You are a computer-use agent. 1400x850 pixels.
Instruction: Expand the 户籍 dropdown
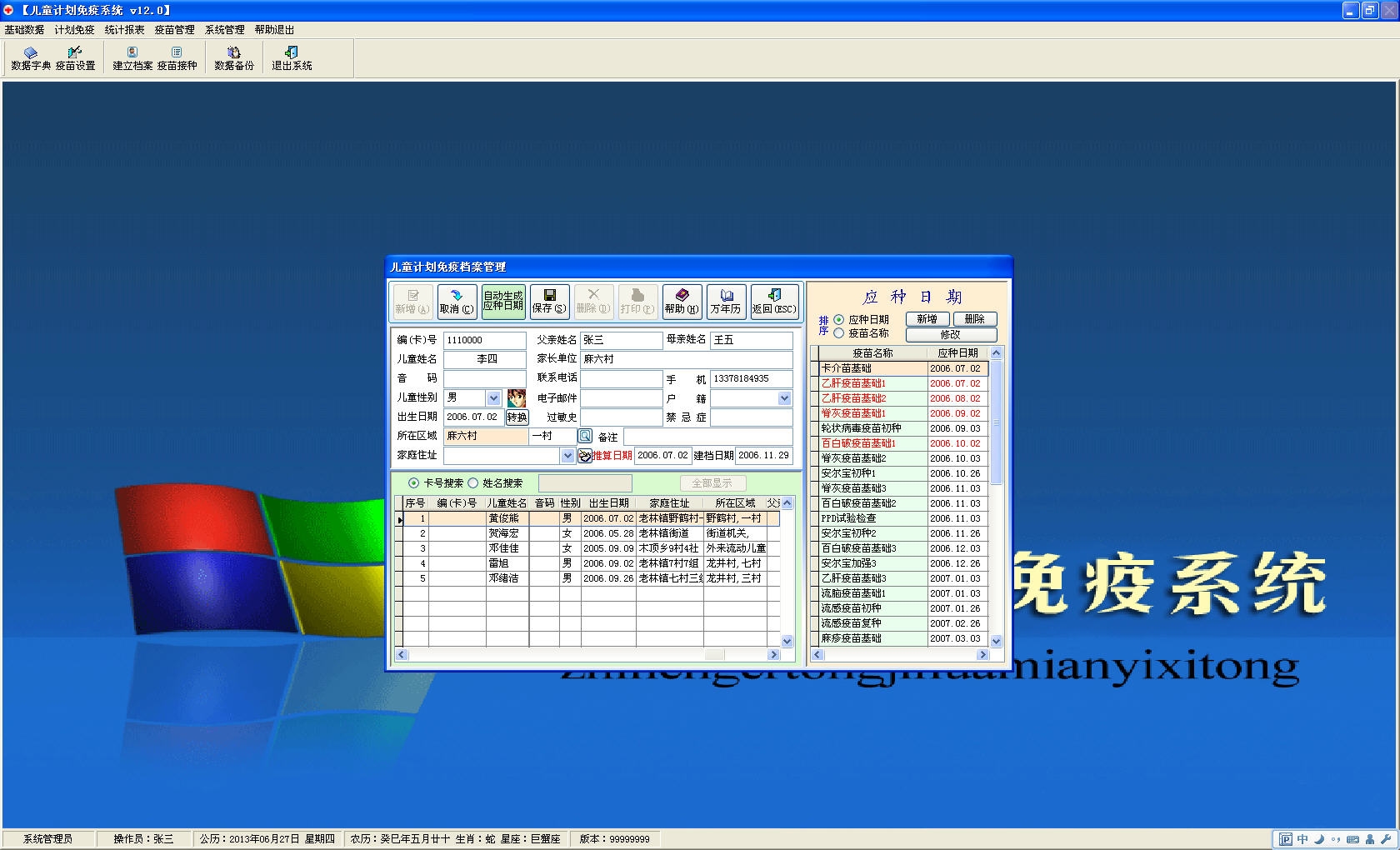click(784, 398)
